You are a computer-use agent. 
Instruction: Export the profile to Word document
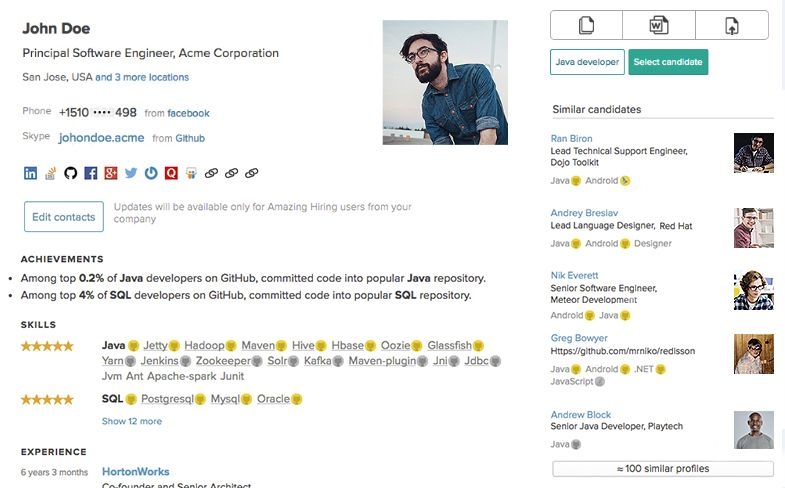(x=659, y=25)
